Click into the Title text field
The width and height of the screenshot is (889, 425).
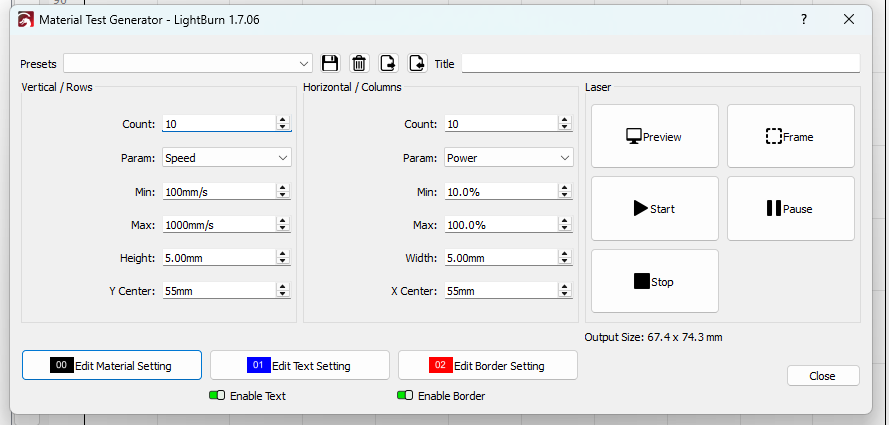(661, 63)
